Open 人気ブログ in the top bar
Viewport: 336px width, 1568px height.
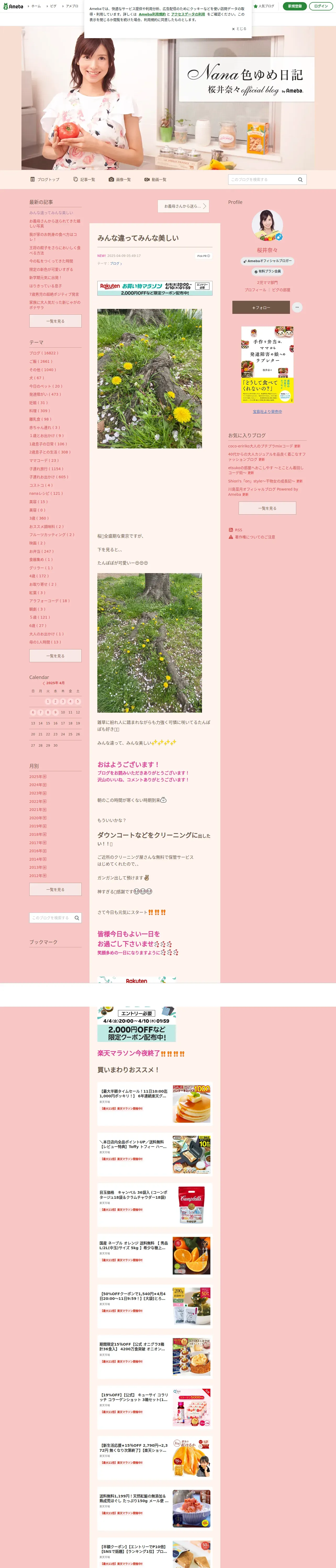264,6
